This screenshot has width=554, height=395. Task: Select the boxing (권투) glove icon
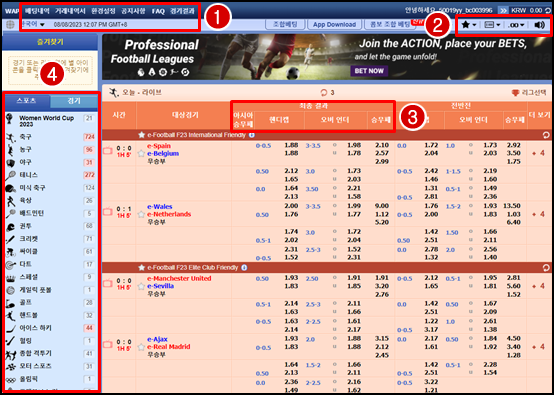(x=11, y=226)
